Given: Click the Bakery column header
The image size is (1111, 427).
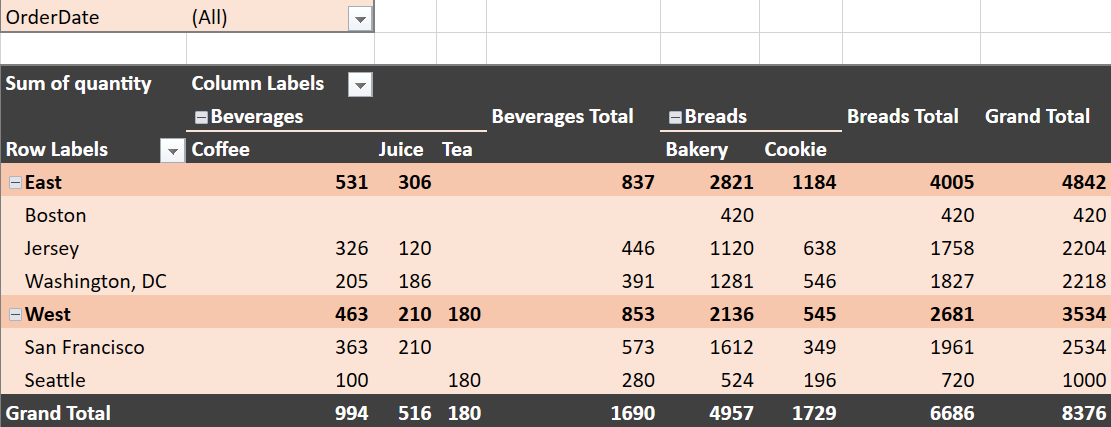Looking at the screenshot, I should coord(697,150).
